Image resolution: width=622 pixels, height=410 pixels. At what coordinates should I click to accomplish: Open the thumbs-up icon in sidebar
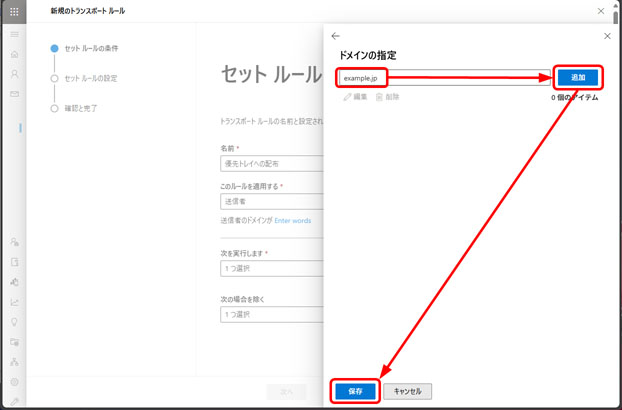point(15,282)
